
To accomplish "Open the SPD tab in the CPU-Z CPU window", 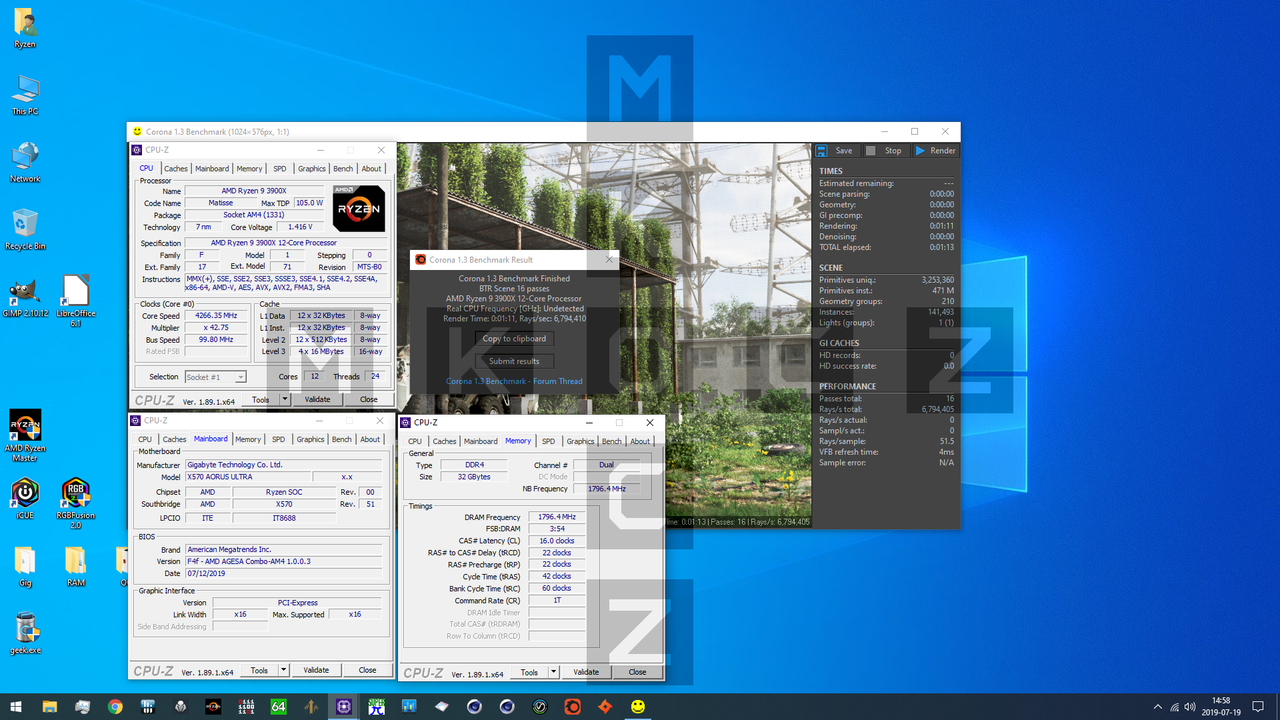I will 280,169.
